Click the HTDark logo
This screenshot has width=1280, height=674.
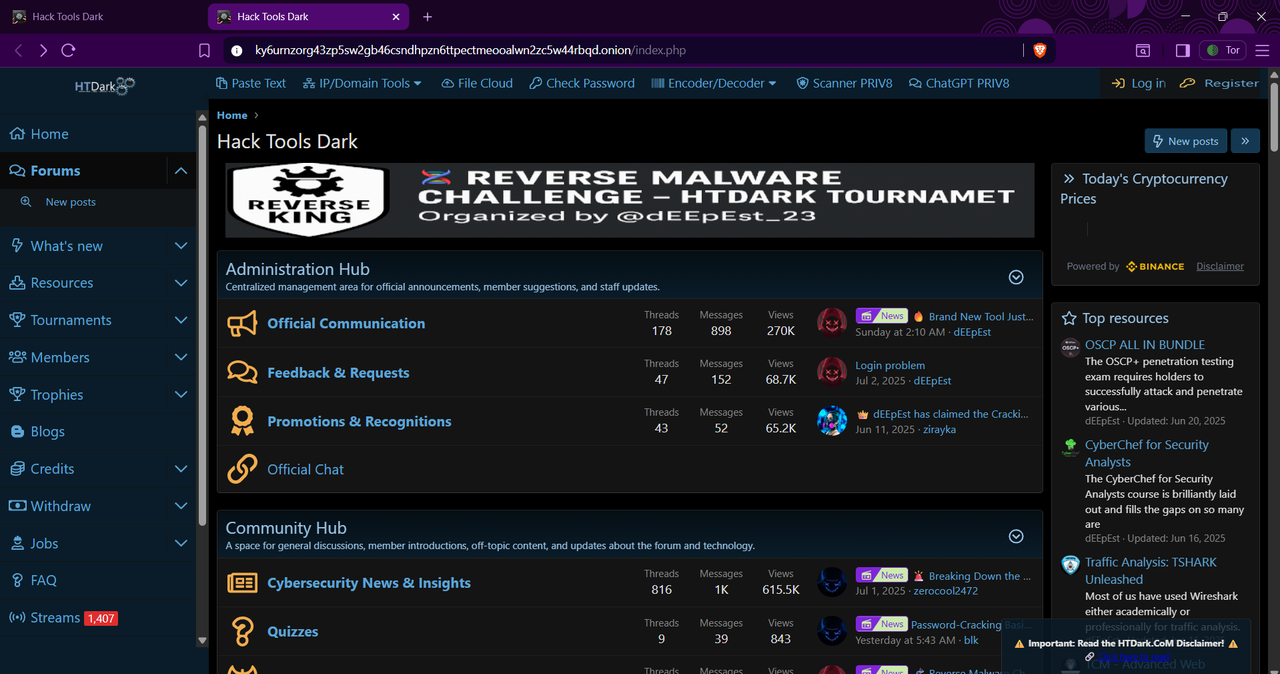point(104,87)
